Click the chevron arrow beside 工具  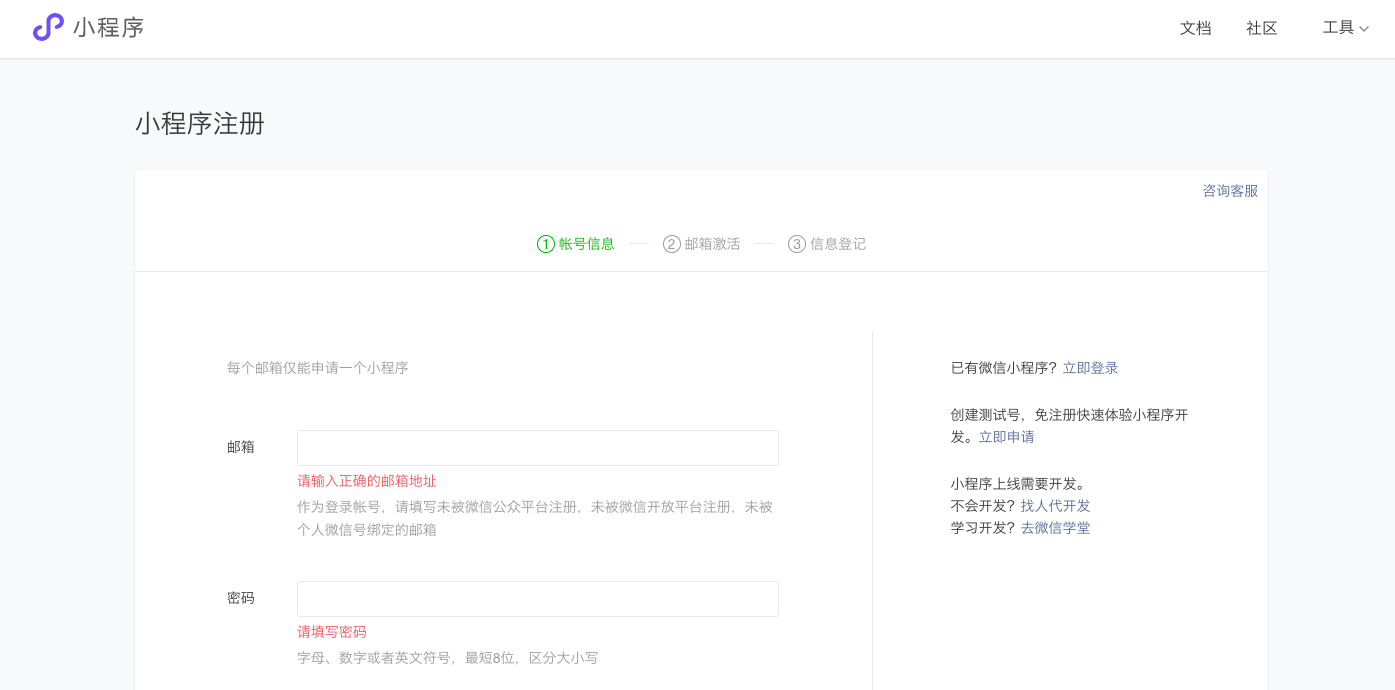1364,29
